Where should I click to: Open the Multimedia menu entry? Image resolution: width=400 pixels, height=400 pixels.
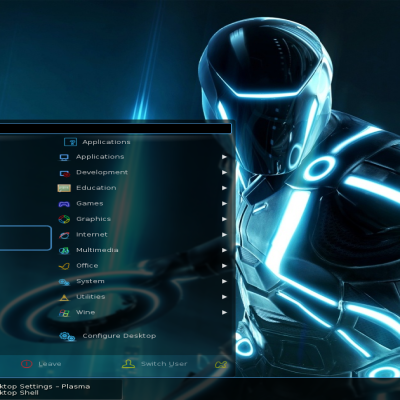tap(143, 250)
